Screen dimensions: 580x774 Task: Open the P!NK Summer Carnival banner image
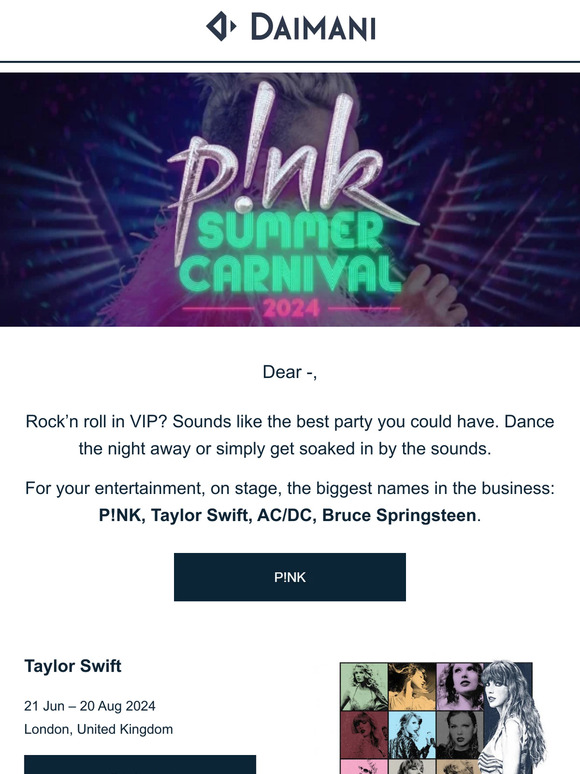coord(290,199)
